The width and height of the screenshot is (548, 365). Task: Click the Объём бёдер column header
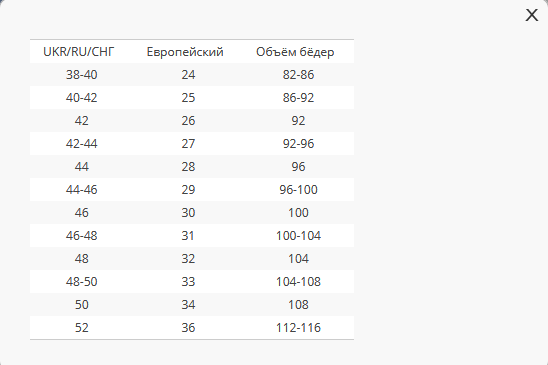[x=295, y=52]
